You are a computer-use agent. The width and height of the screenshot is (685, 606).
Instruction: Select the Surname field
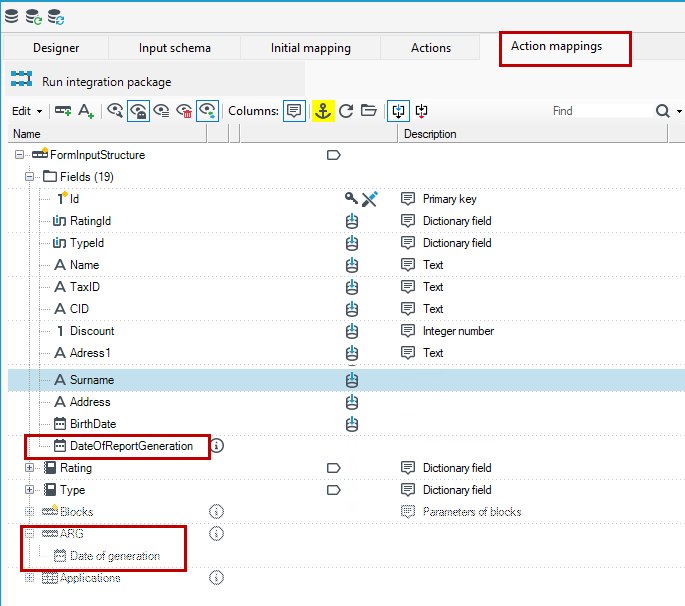tap(92, 380)
